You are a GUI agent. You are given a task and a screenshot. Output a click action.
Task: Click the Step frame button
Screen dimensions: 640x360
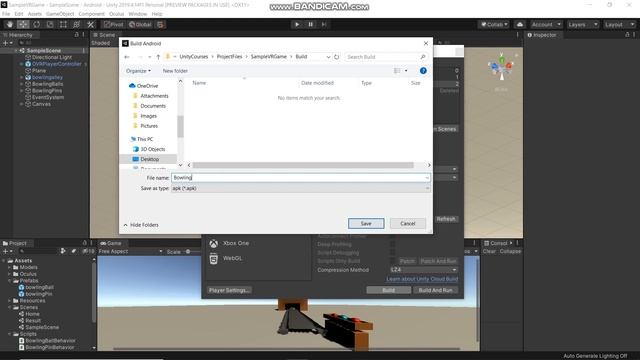(324, 24)
